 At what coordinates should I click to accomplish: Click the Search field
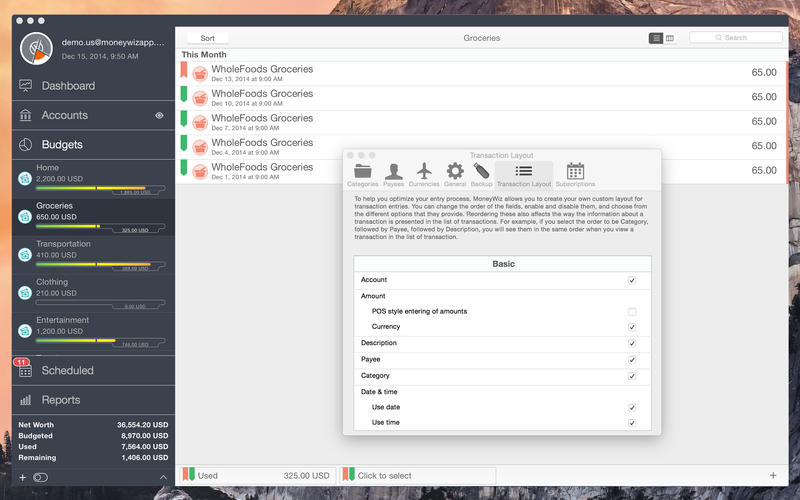pos(736,38)
